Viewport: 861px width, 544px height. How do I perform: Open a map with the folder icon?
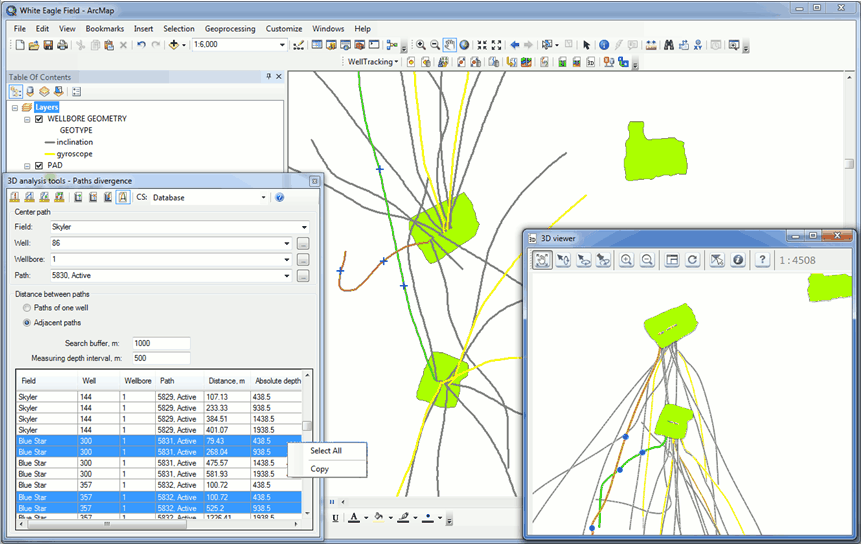33,45
